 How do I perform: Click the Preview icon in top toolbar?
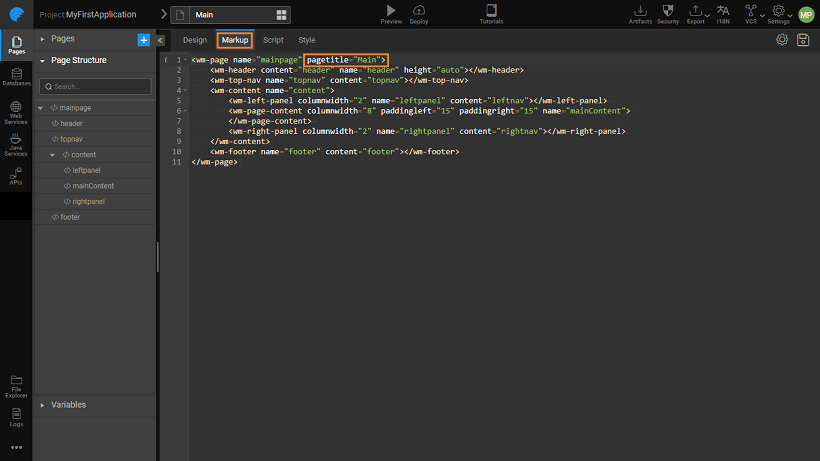point(391,10)
